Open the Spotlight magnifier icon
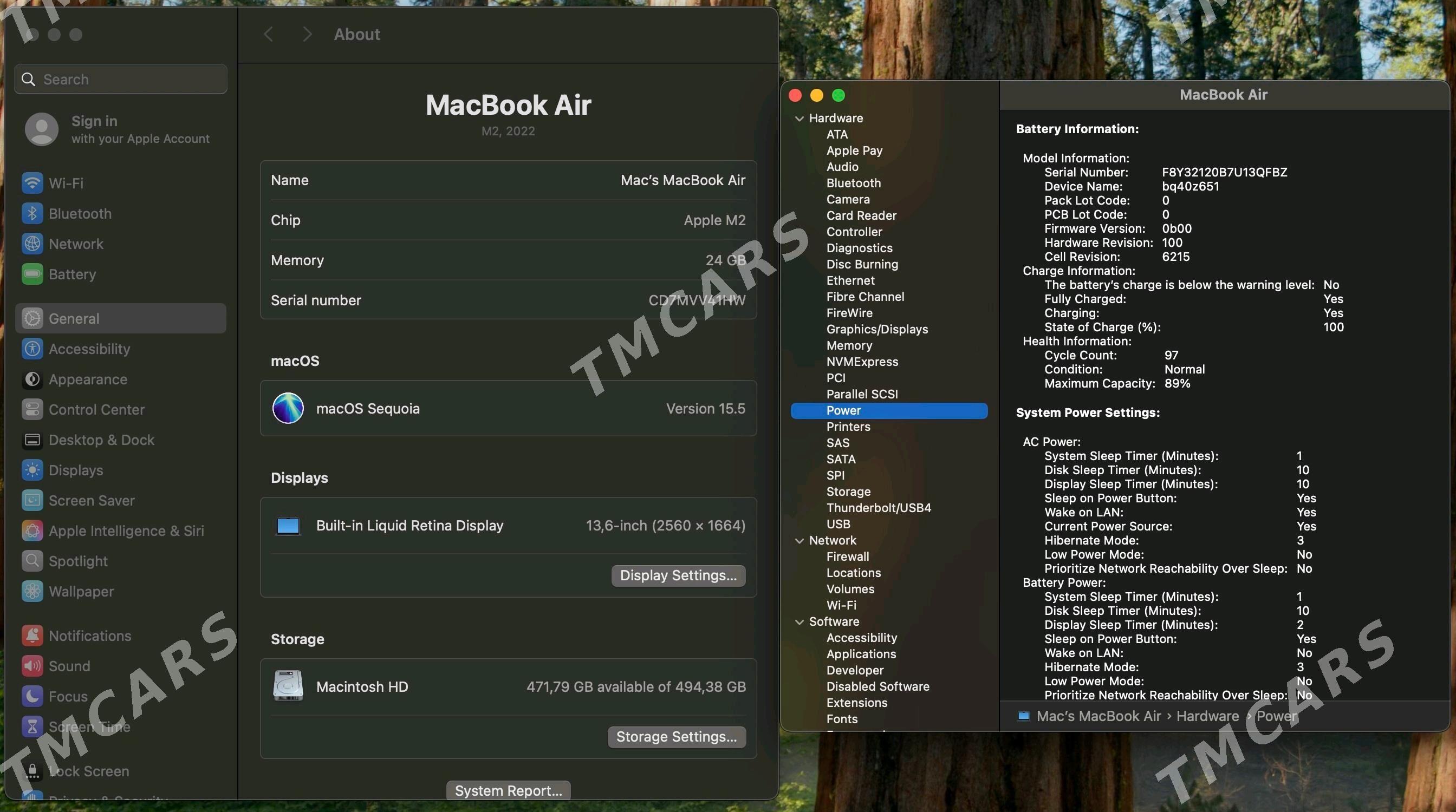 click(32, 561)
